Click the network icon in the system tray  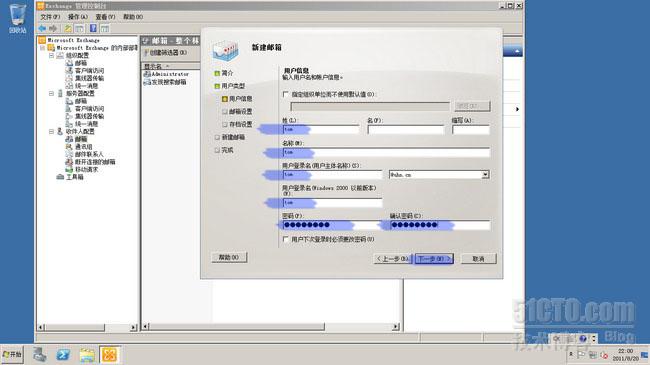(592, 355)
